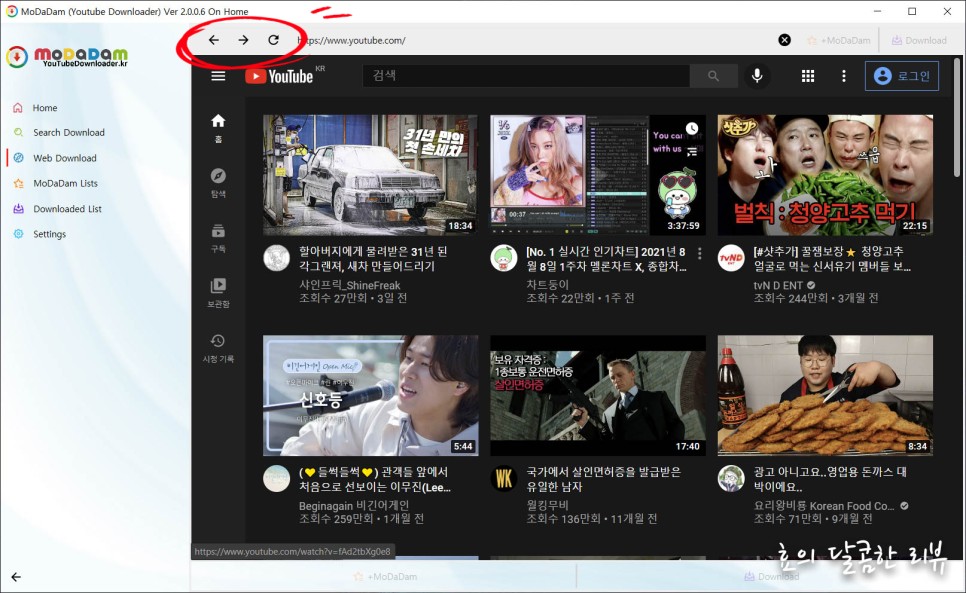Reload the page with the refresh icon
The height and width of the screenshot is (593, 966).
pyautogui.click(x=273, y=40)
